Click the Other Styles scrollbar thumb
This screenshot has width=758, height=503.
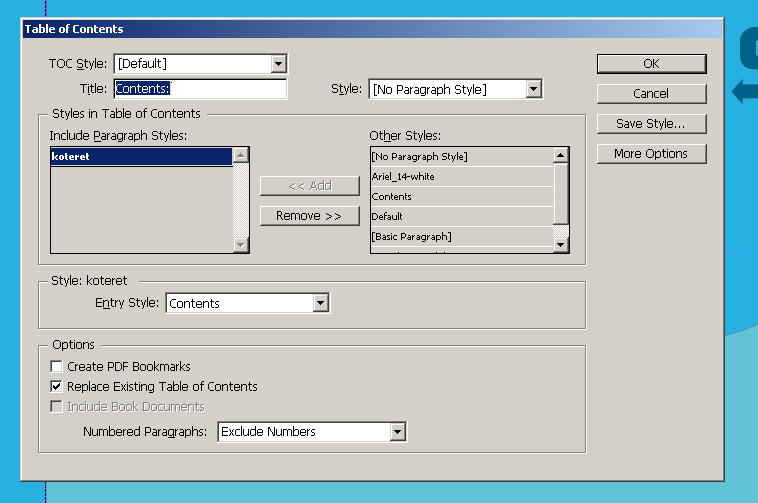point(561,193)
